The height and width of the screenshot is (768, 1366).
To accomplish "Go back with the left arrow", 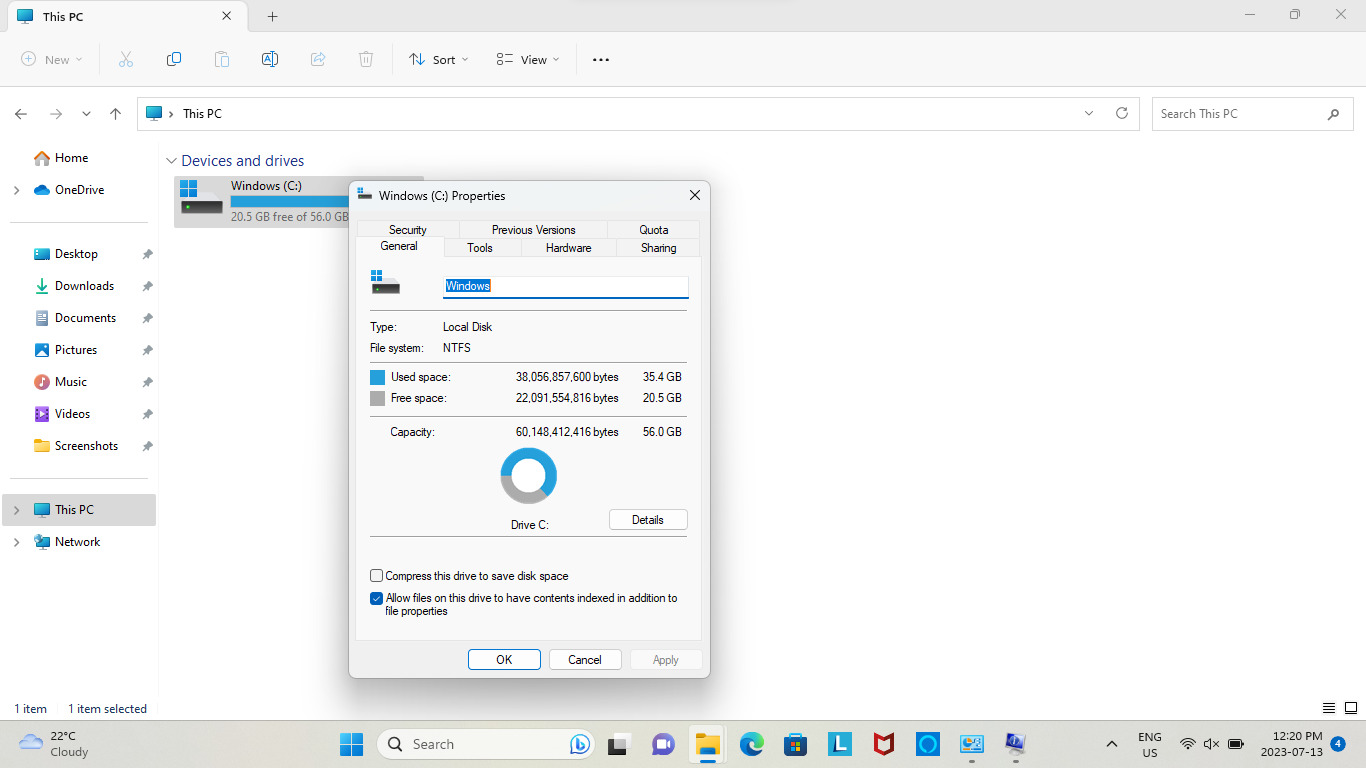I will tap(21, 114).
